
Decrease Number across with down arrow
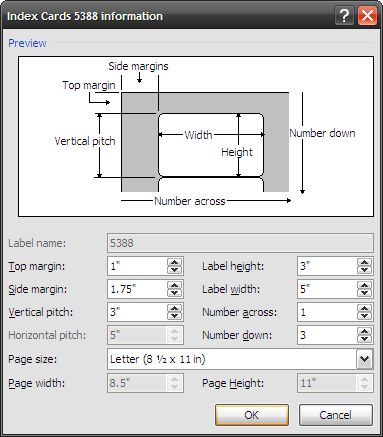(x=365, y=316)
